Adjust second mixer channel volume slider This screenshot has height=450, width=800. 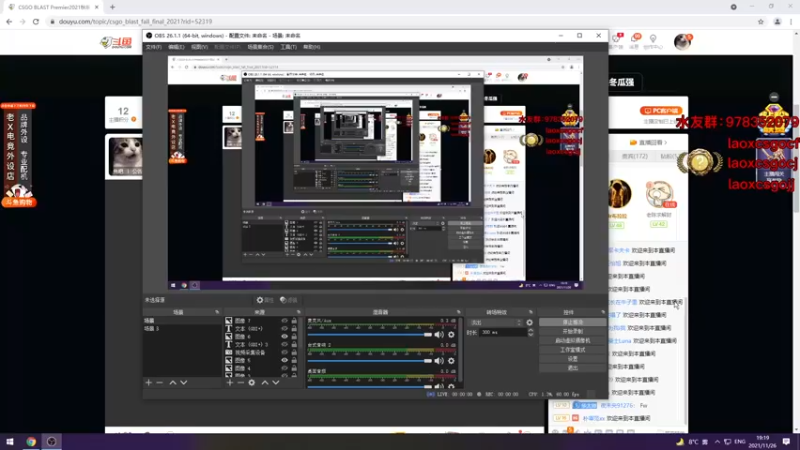coord(369,361)
